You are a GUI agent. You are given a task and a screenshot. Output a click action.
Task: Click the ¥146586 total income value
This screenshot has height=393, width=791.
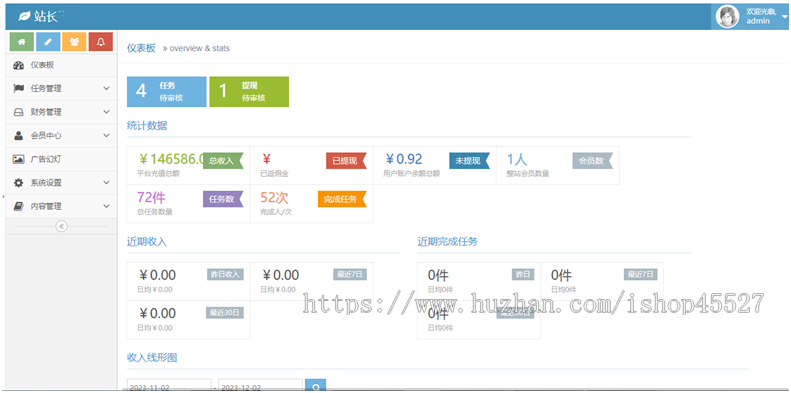tap(172, 159)
